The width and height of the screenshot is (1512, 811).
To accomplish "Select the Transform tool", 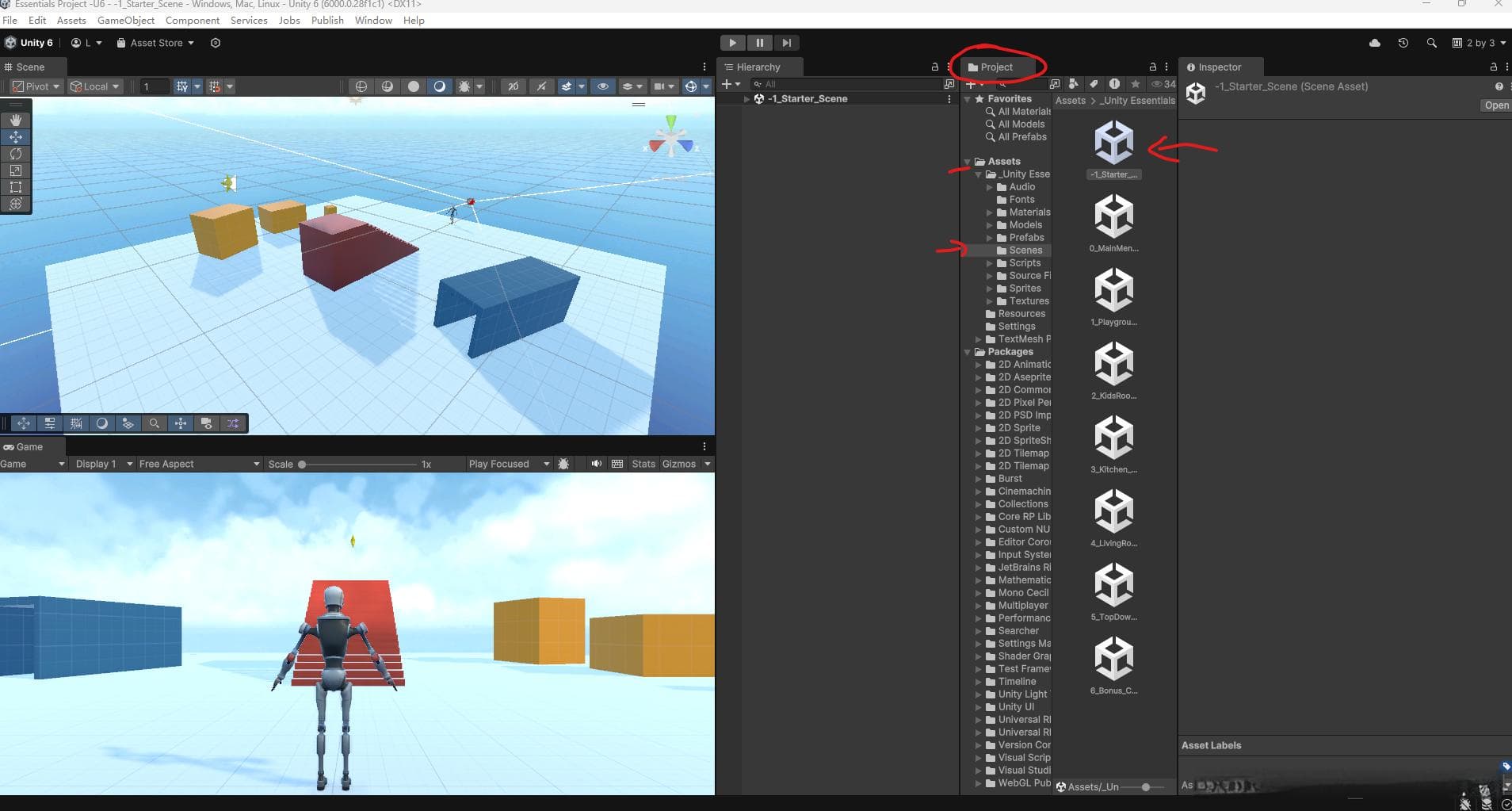I will [x=16, y=204].
